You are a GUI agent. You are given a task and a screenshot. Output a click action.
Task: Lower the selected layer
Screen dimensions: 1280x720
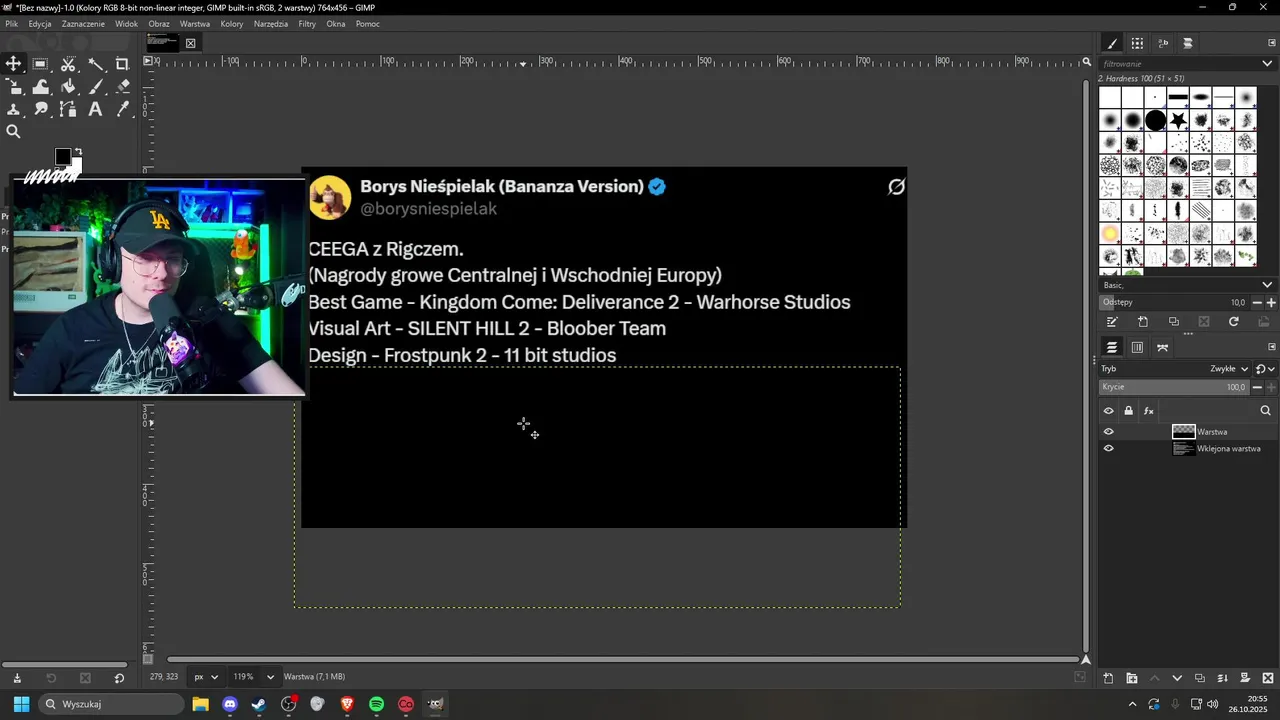click(1177, 678)
